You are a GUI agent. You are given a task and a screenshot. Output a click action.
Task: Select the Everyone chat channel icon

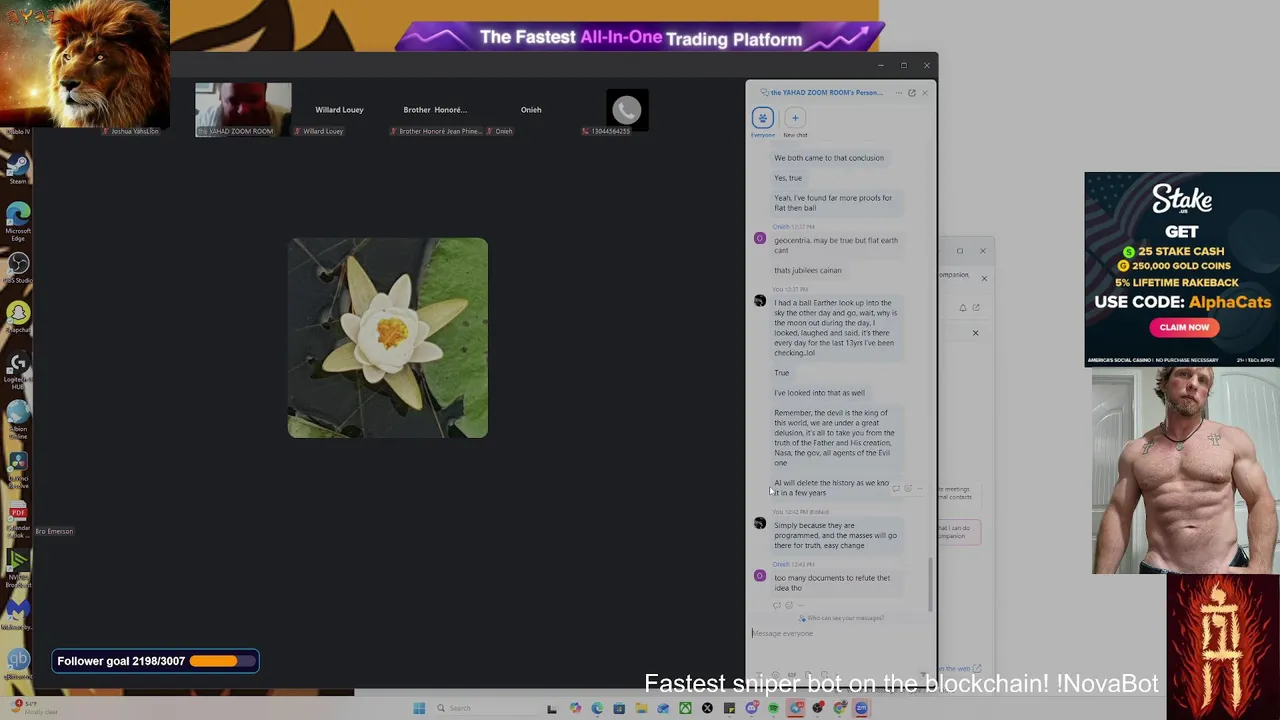pyautogui.click(x=762, y=118)
